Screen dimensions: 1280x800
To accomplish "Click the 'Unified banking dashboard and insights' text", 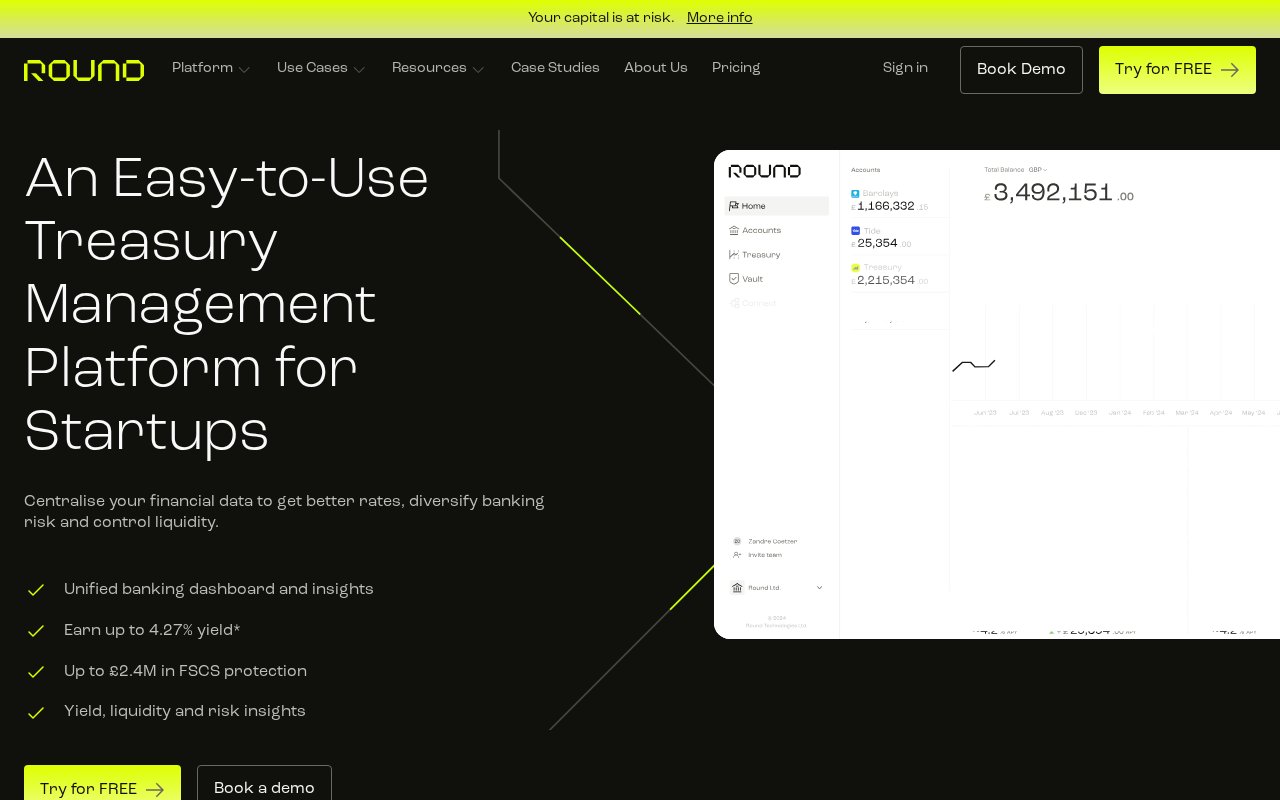I will click(x=219, y=590).
